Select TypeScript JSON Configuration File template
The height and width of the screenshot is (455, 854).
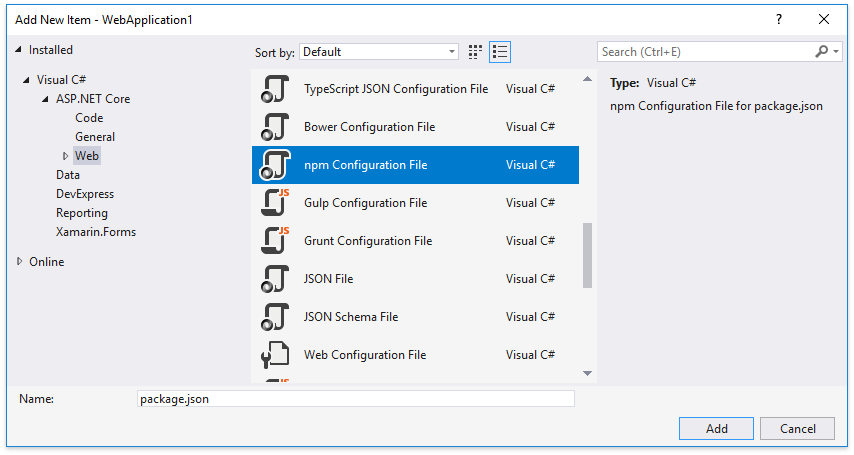tap(415, 89)
